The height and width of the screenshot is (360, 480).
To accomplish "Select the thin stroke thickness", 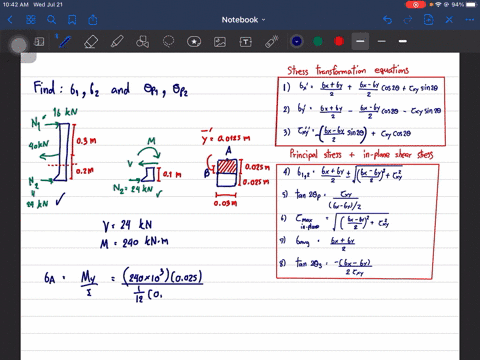I will coord(382,41).
